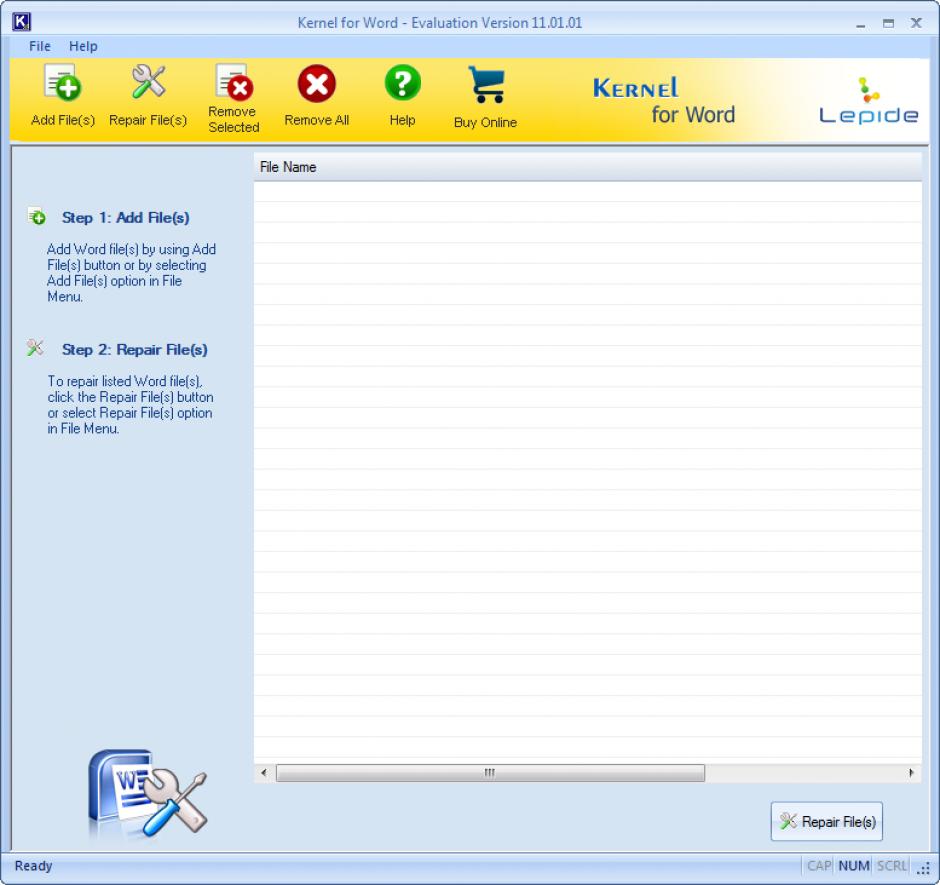
Task: Click the Word repair illustration image
Action: point(147,793)
